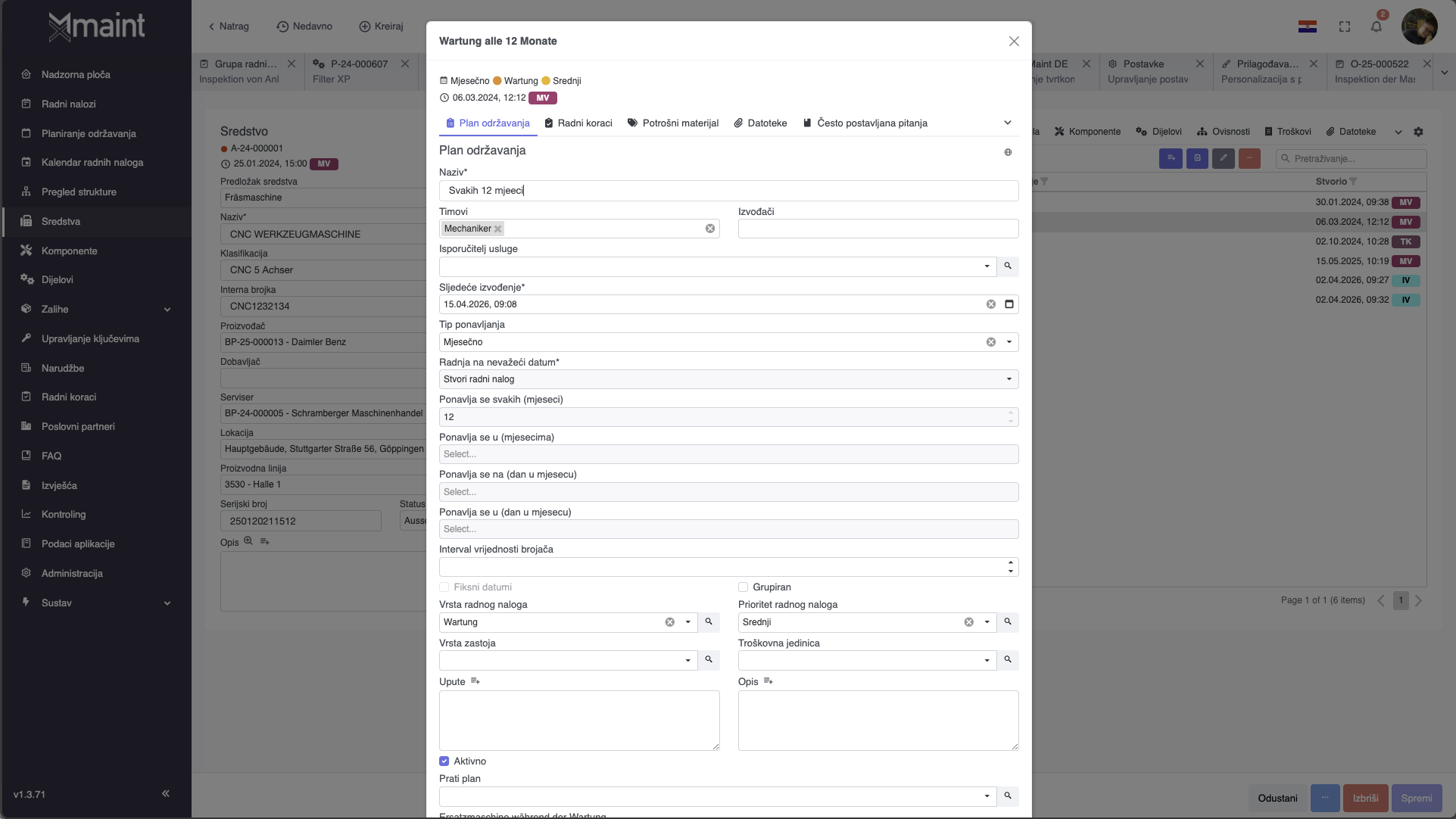Click the search icon next to Isporučitelj usluge
This screenshot has width=1456, height=819.
[x=1008, y=266]
